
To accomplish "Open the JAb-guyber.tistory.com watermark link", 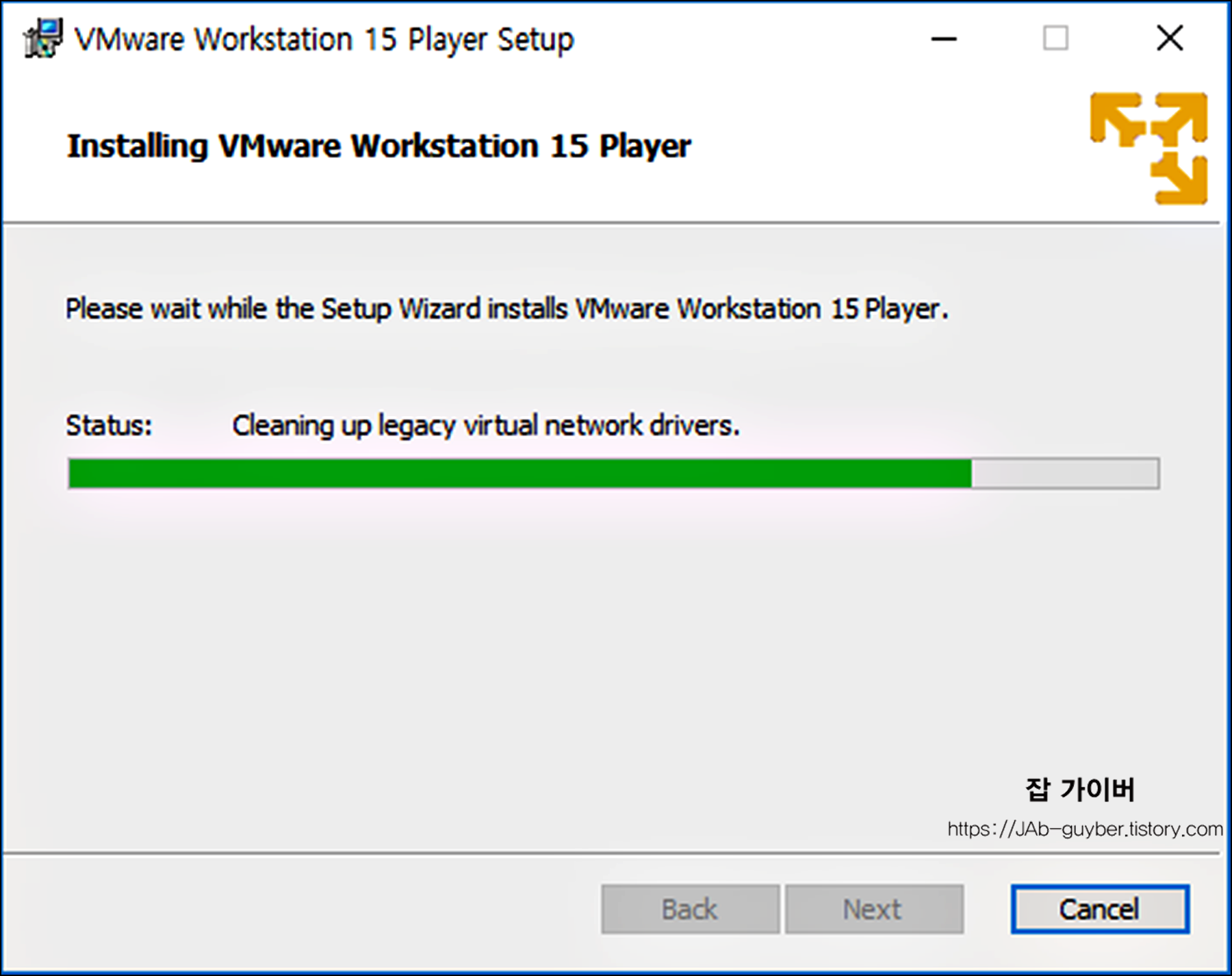I will click(x=1085, y=829).
